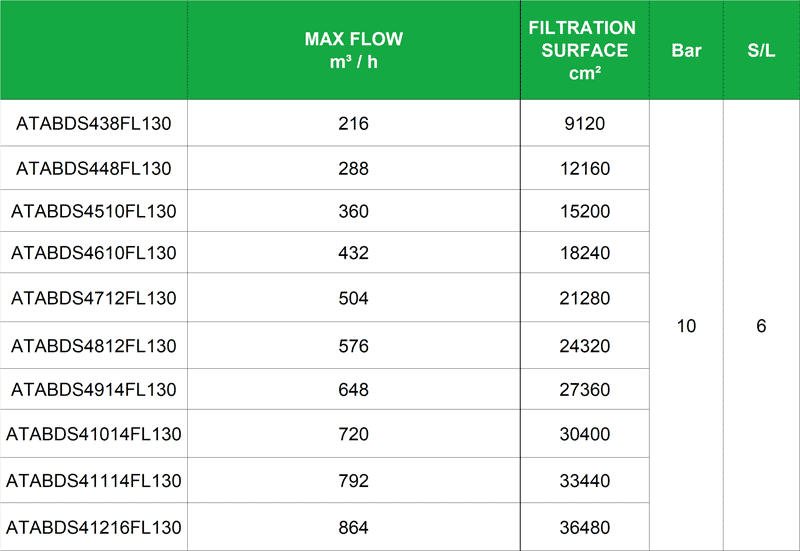Select filtration surface value 9120
Image resolution: width=800 pixels, height=551 pixels.
[x=585, y=123]
